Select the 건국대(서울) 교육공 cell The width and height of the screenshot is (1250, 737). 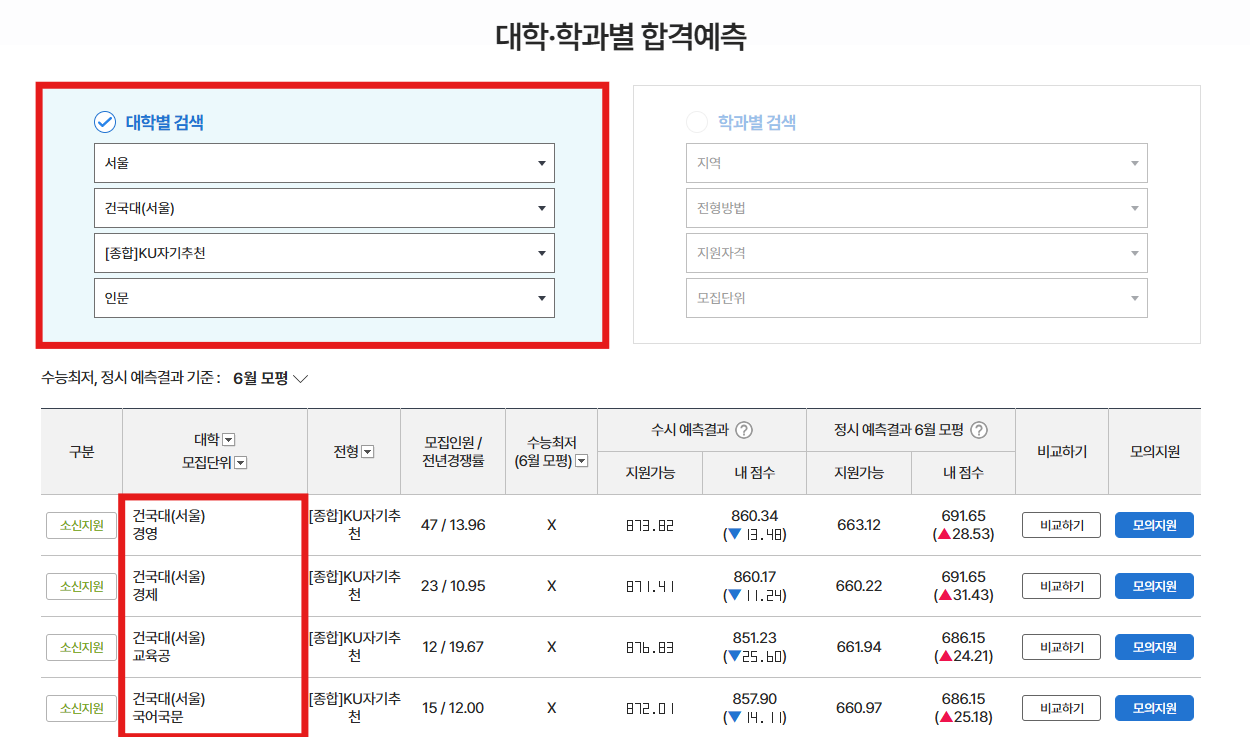(214, 647)
